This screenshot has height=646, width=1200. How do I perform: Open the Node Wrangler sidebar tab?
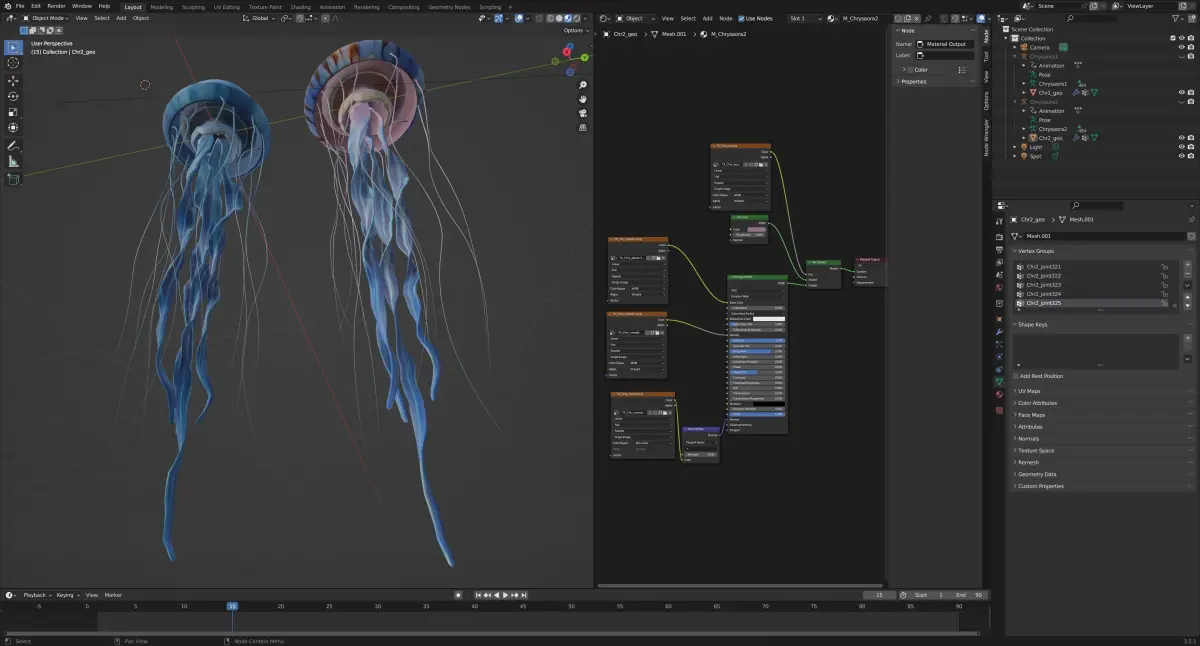[986, 137]
